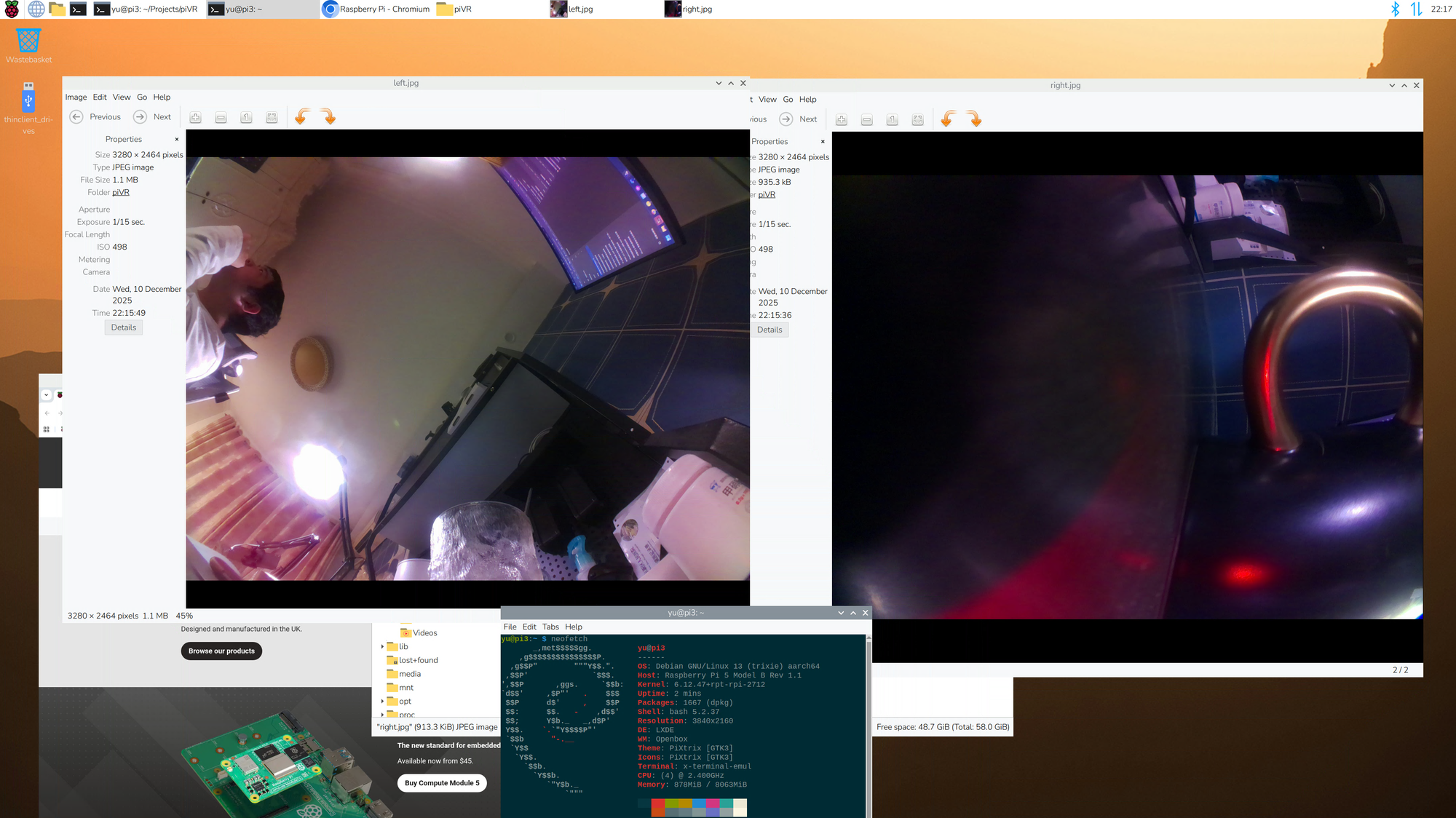Expand the lib folder in tree
The image size is (1456, 818).
pos(382,646)
